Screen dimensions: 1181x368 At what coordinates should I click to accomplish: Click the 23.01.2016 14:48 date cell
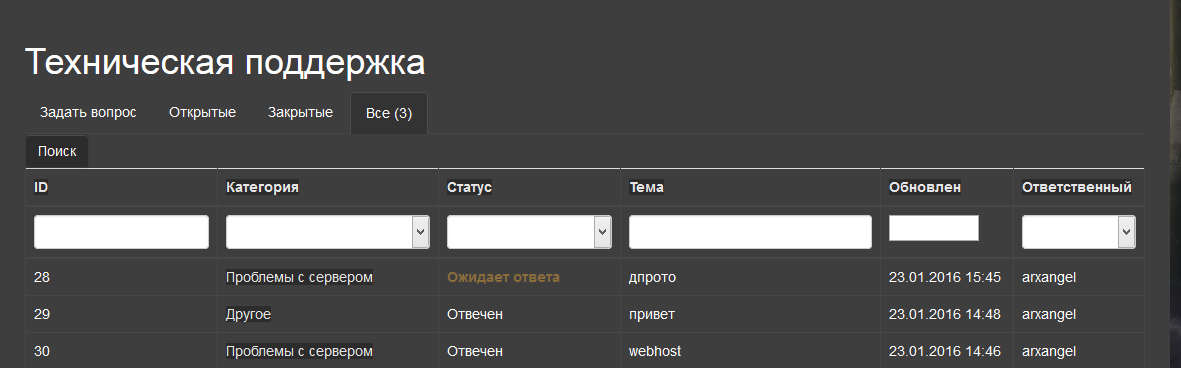tap(944, 314)
